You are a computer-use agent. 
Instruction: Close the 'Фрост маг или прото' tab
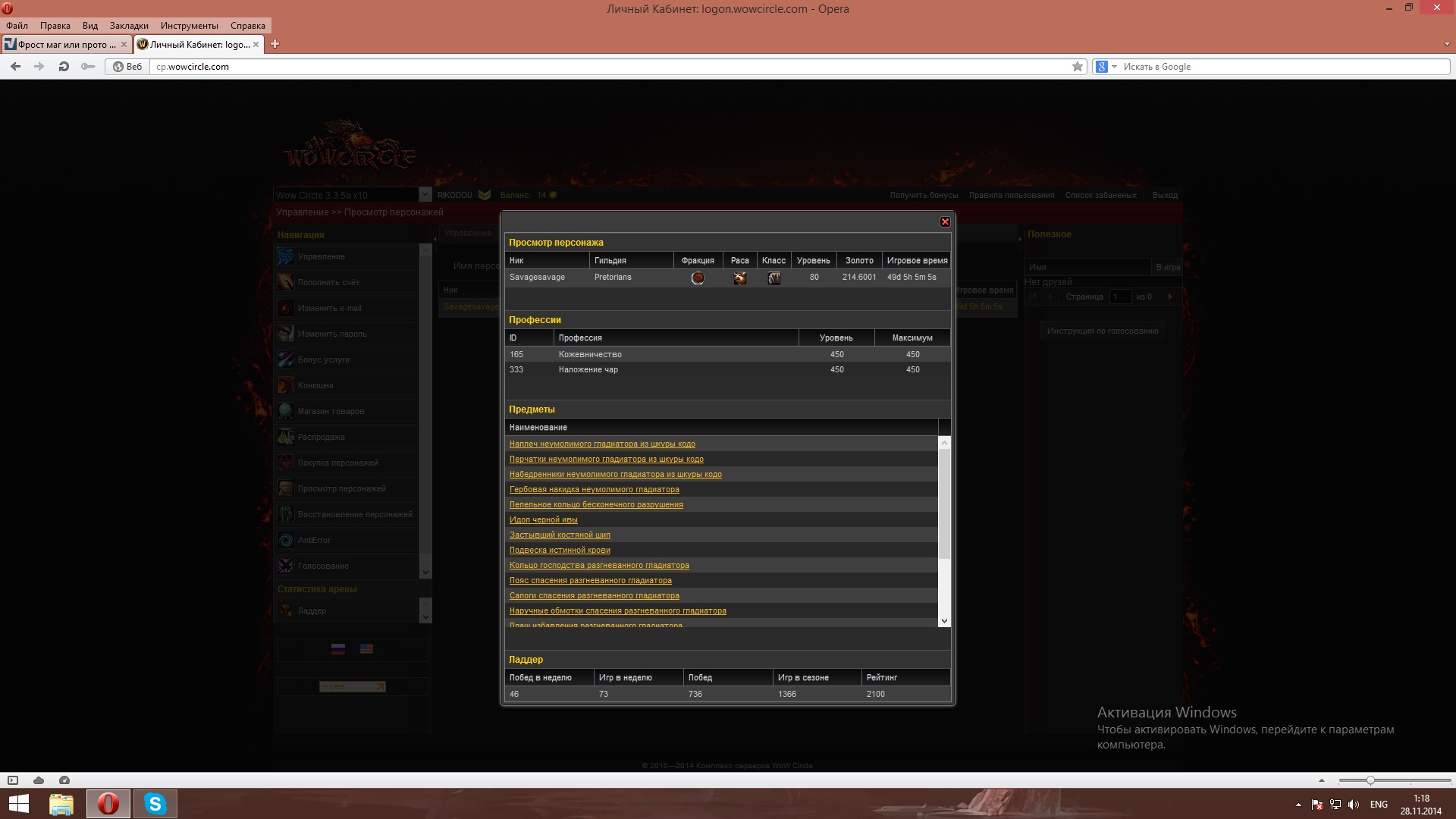(x=124, y=45)
